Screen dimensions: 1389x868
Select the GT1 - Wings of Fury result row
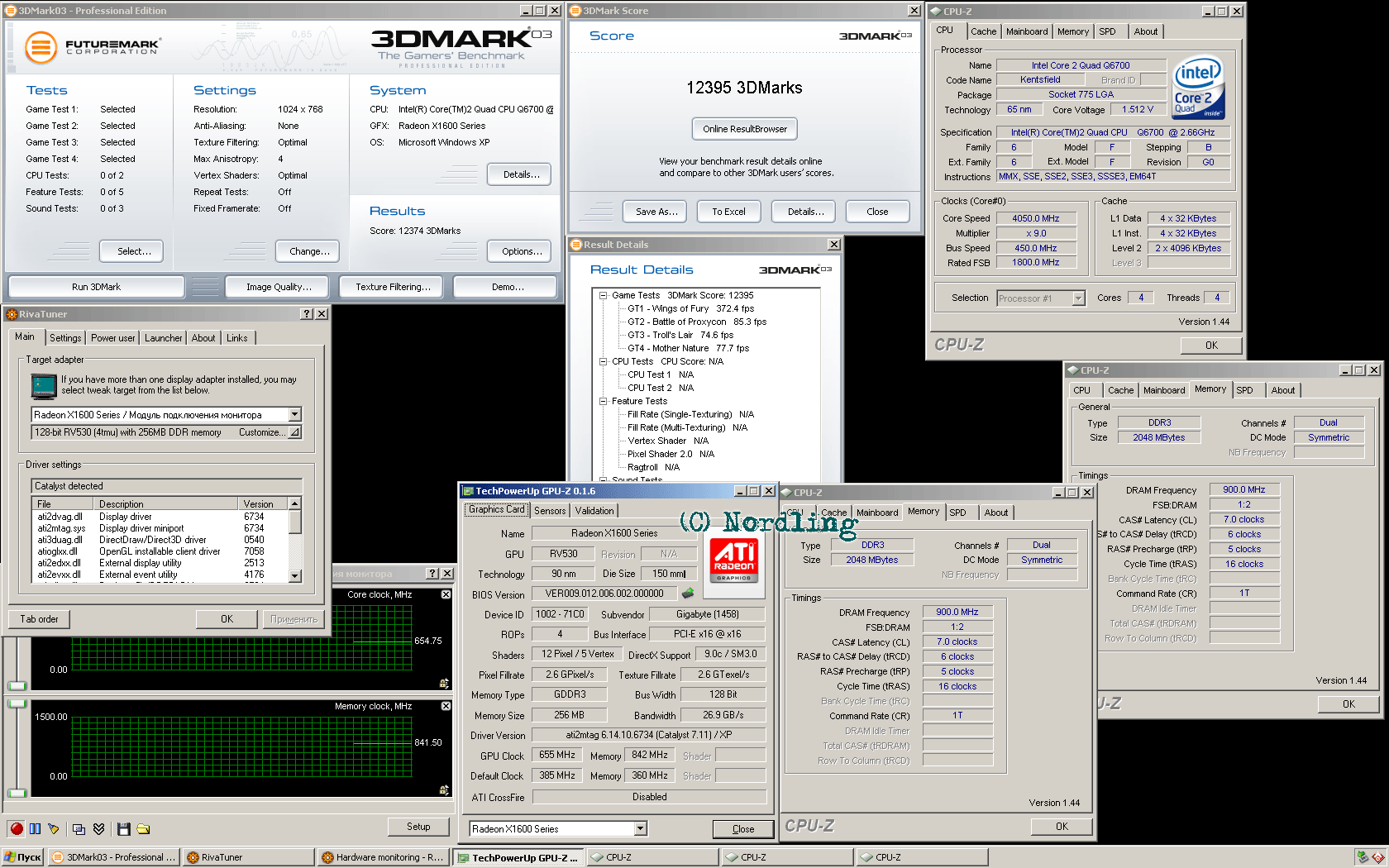pyautogui.click(x=690, y=308)
